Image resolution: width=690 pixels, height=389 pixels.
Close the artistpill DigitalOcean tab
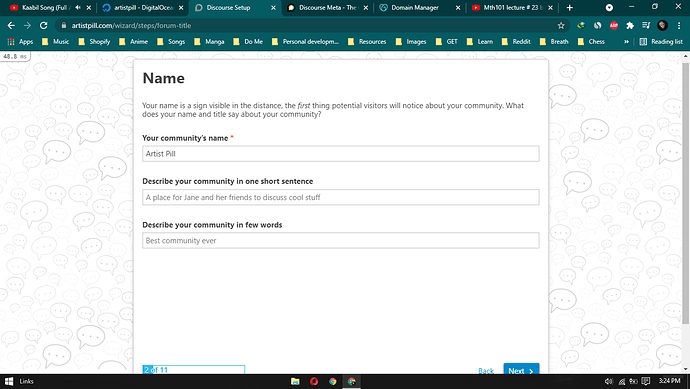click(x=181, y=7)
